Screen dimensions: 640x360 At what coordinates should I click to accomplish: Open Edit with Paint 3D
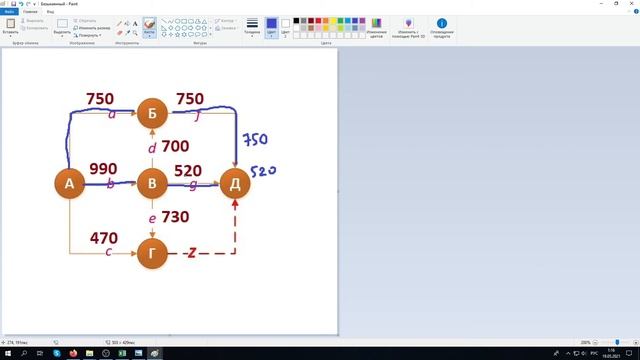(x=408, y=28)
